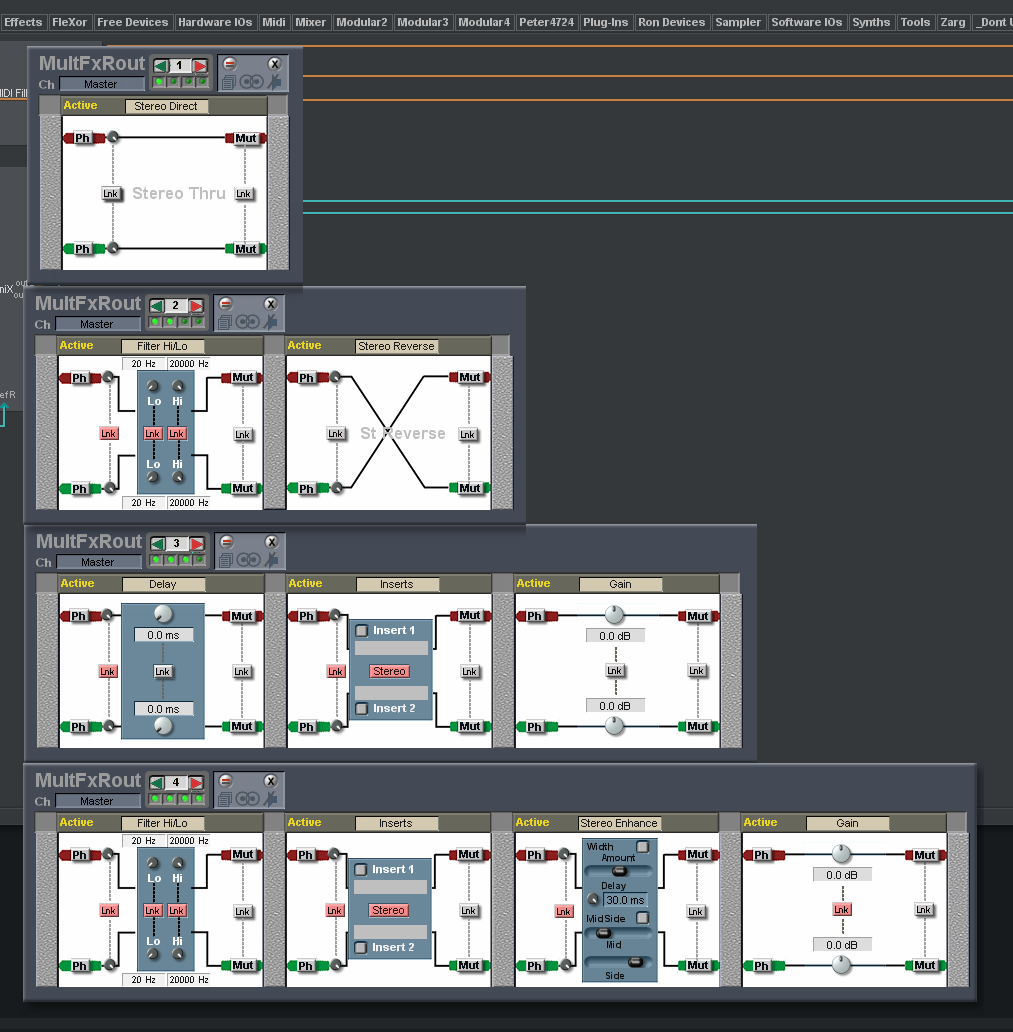1013x1032 pixels.
Task: Enable the Insert 1 checkbox in the Inserts module
Action: (x=362, y=630)
